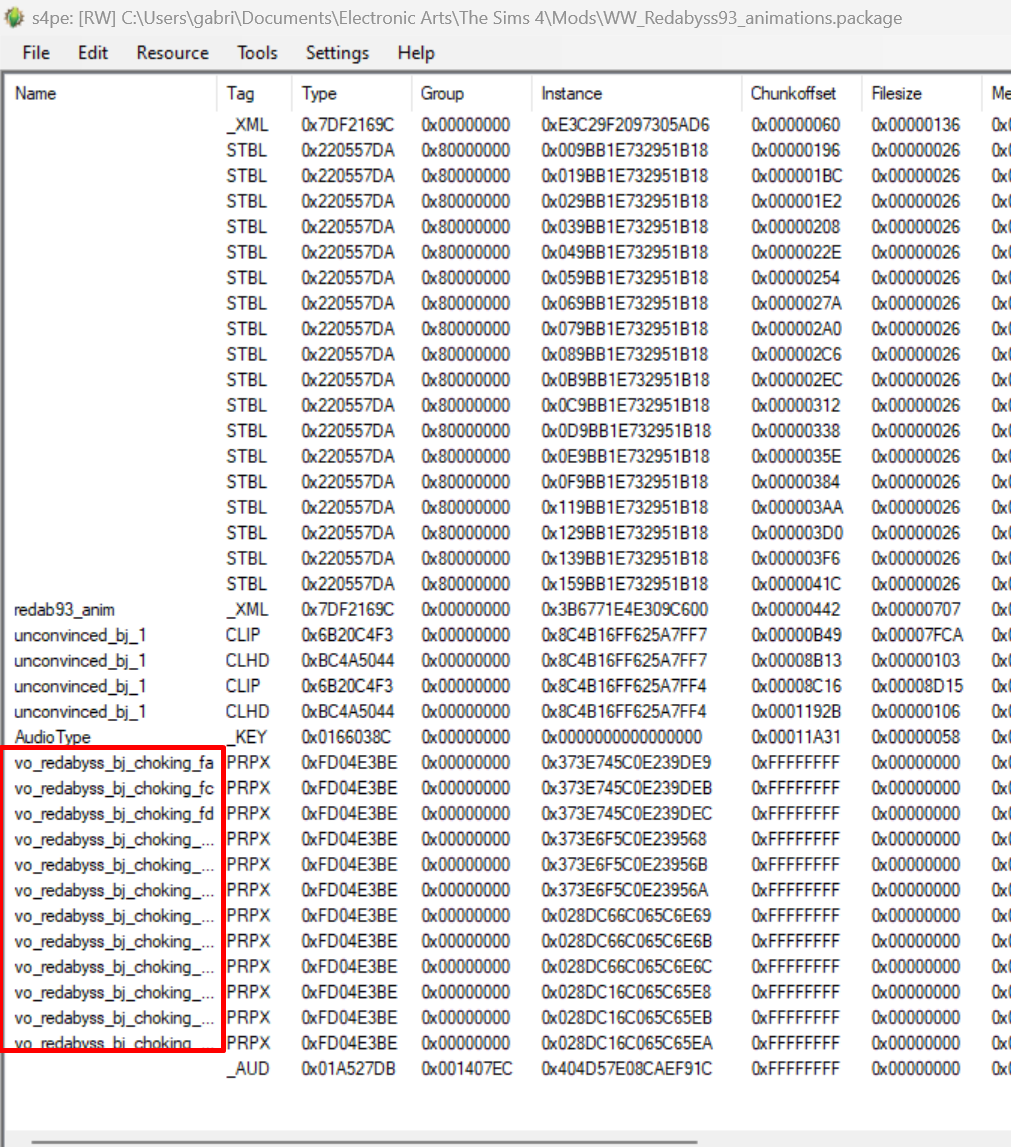Open the Settings menu
The image size is (1011, 1147).
(337, 53)
